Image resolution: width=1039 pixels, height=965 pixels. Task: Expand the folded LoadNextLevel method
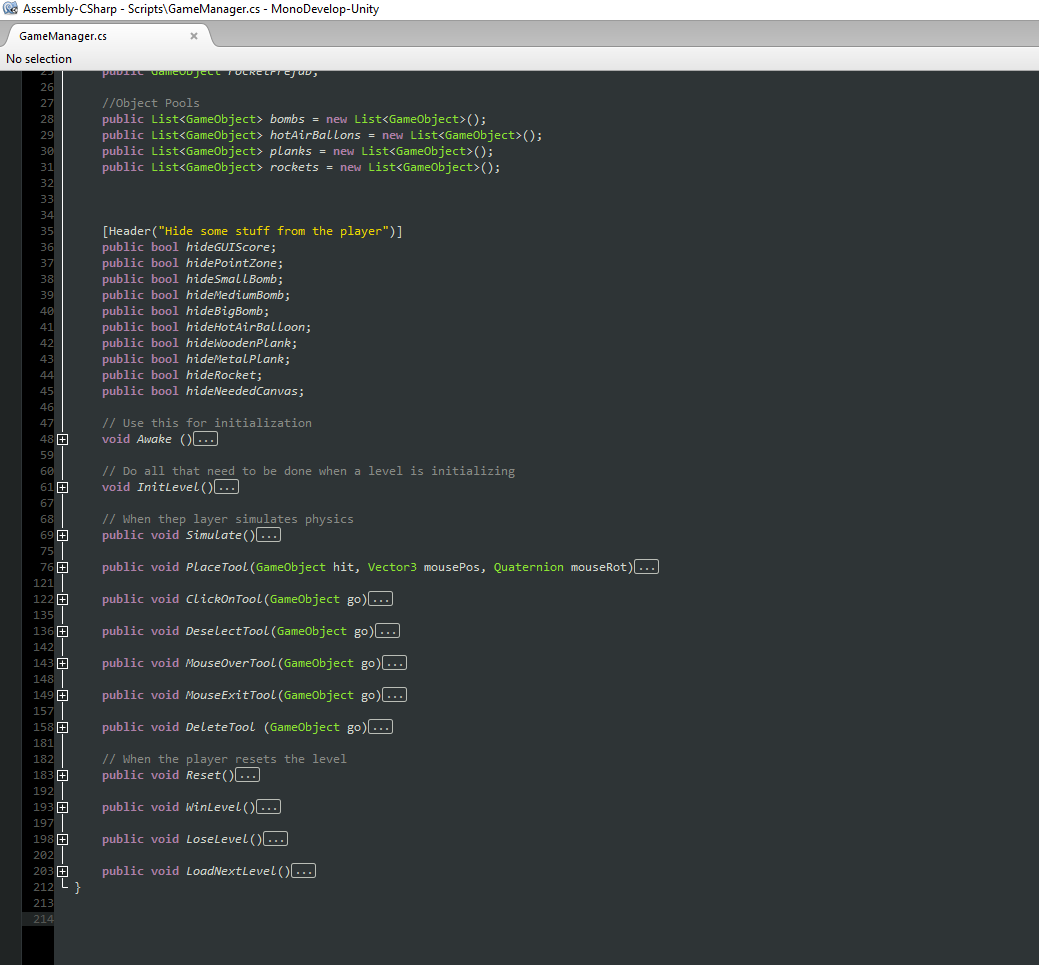click(x=62, y=872)
